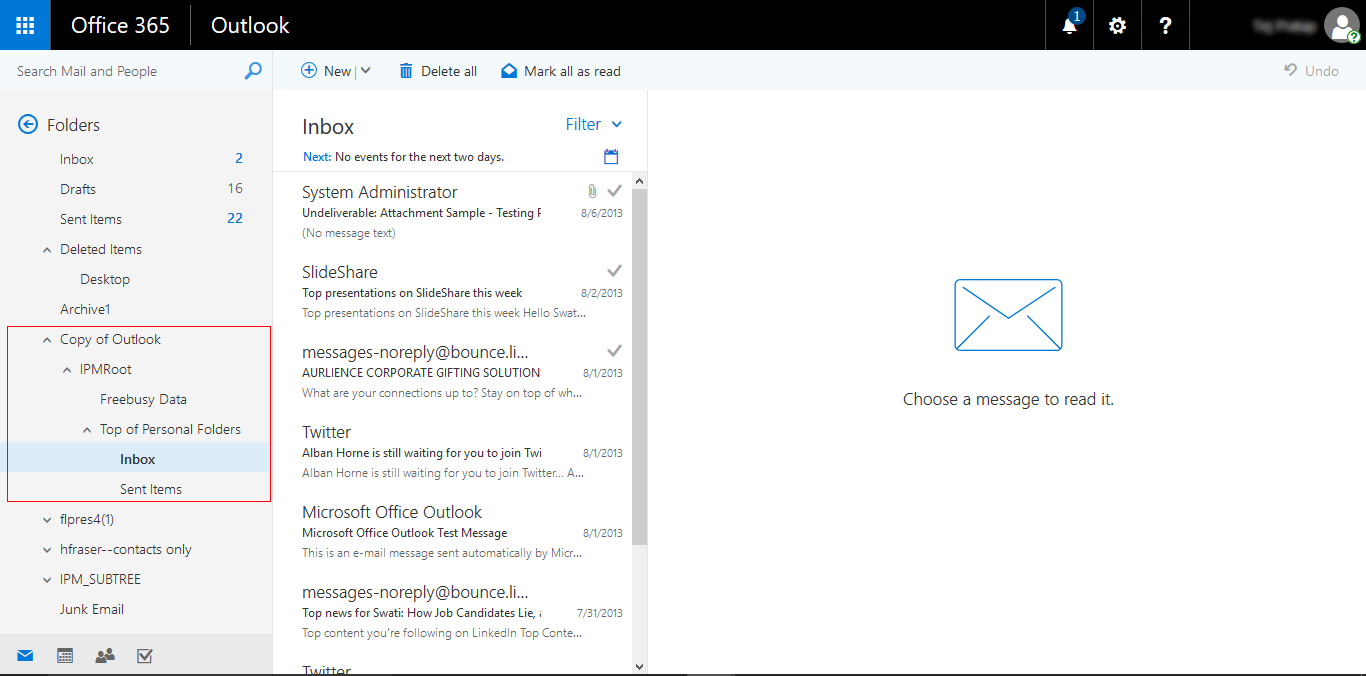This screenshot has height=676, width=1366.
Task: Select the Sent Items folder with 22 unread
Action: coord(136,219)
